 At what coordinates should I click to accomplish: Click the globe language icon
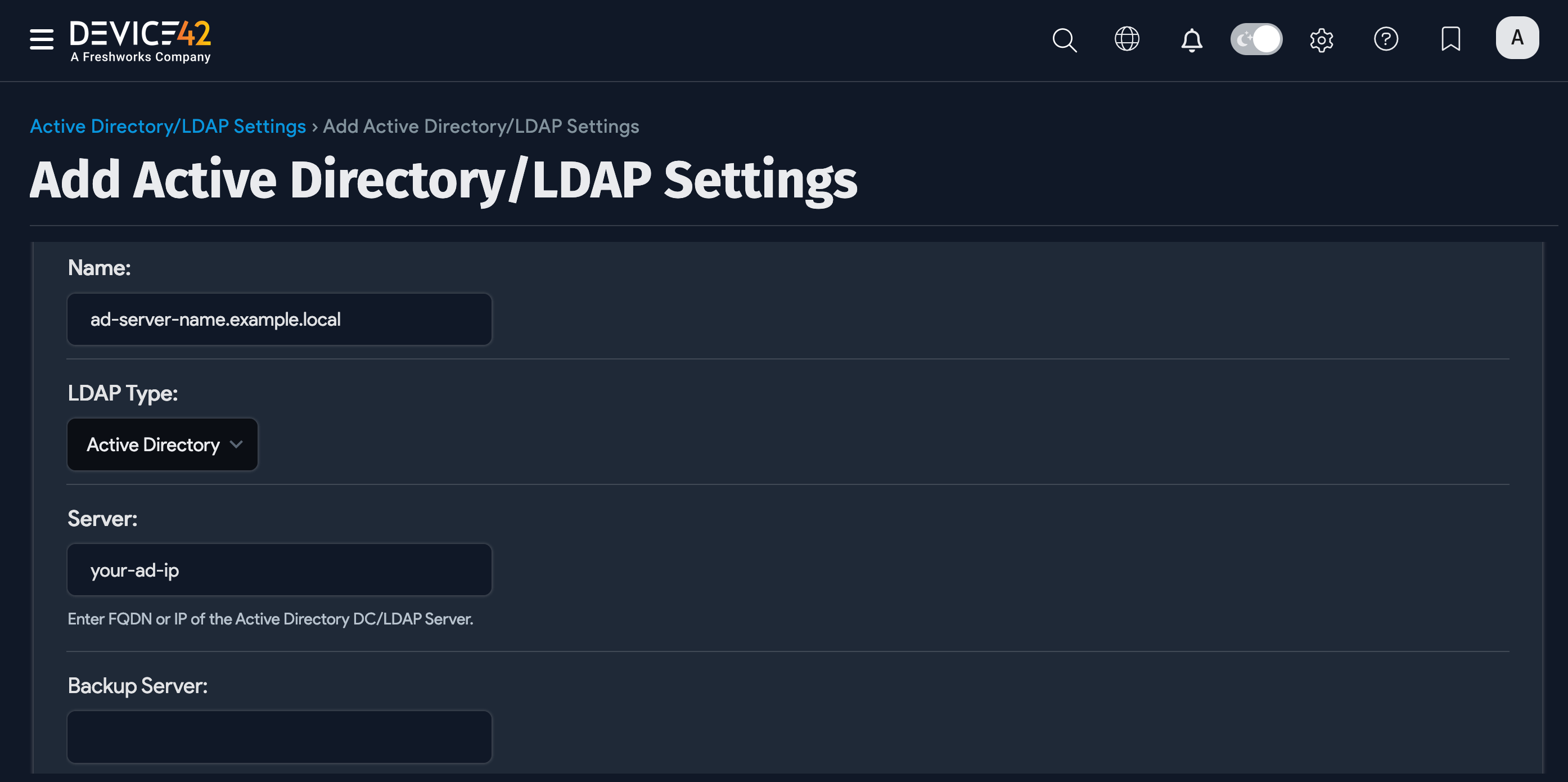click(x=1127, y=38)
